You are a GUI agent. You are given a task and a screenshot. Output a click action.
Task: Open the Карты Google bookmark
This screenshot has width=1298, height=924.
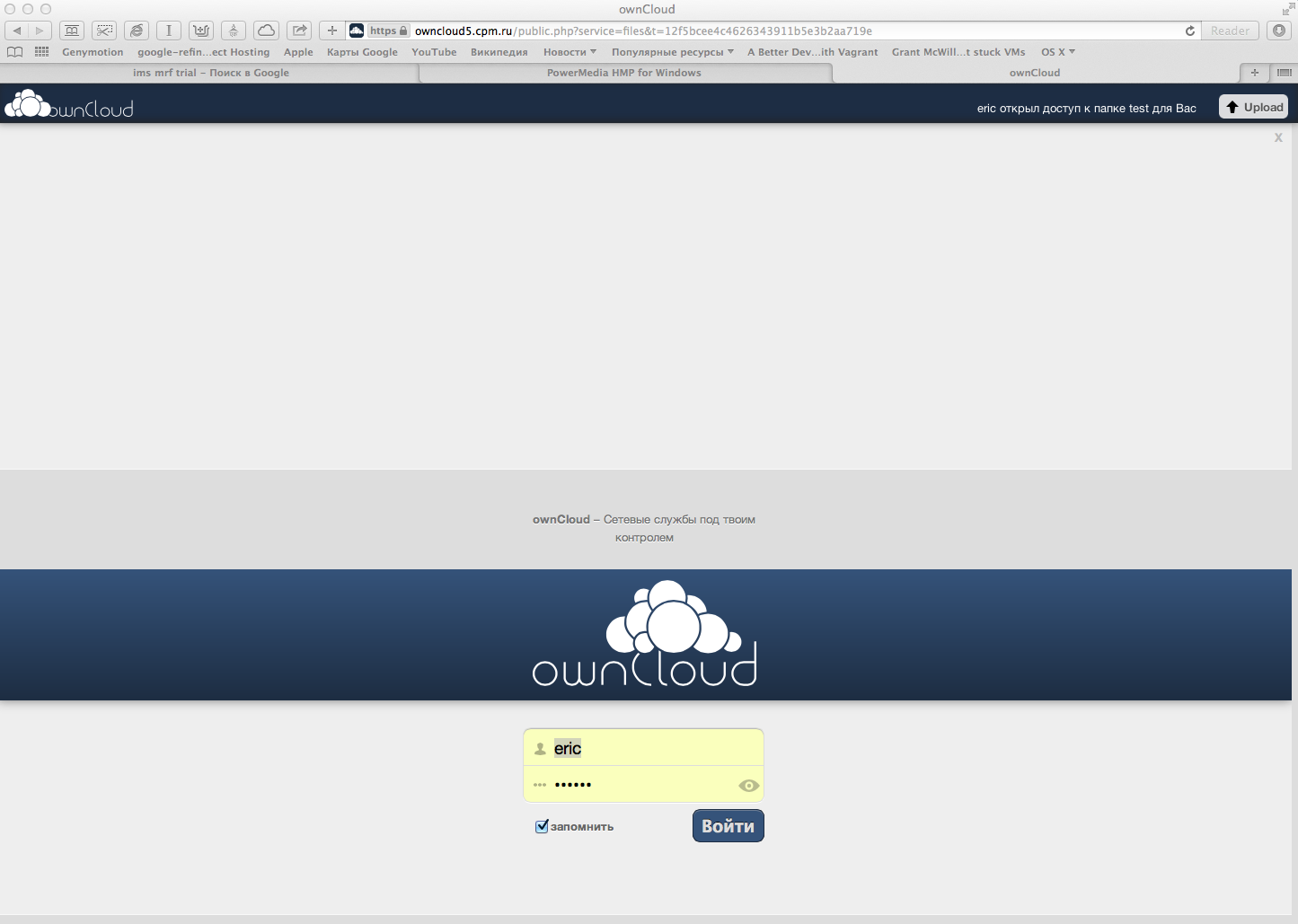coord(362,52)
